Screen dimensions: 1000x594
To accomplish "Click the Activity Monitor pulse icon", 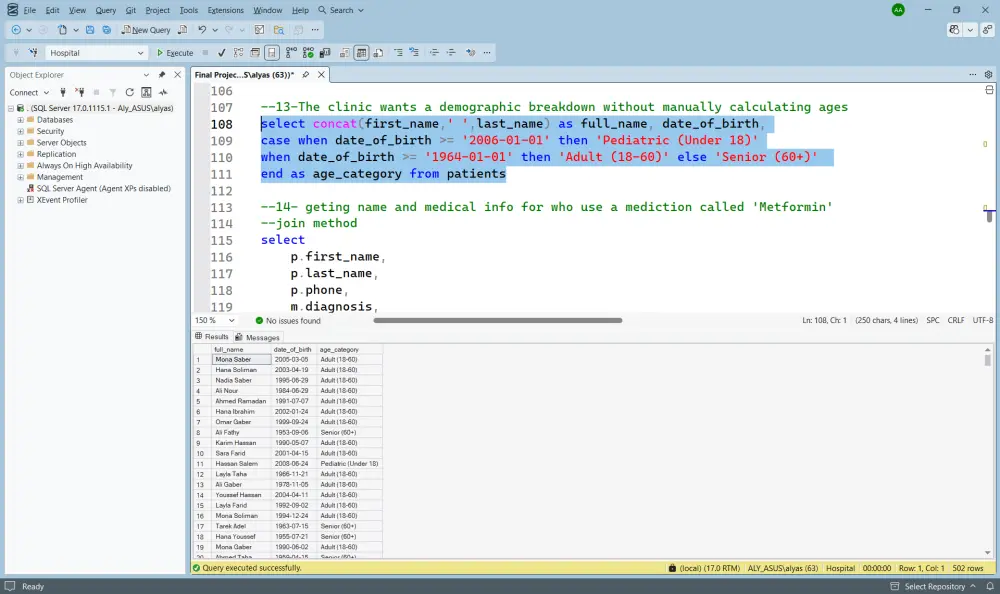I will (x=163, y=93).
